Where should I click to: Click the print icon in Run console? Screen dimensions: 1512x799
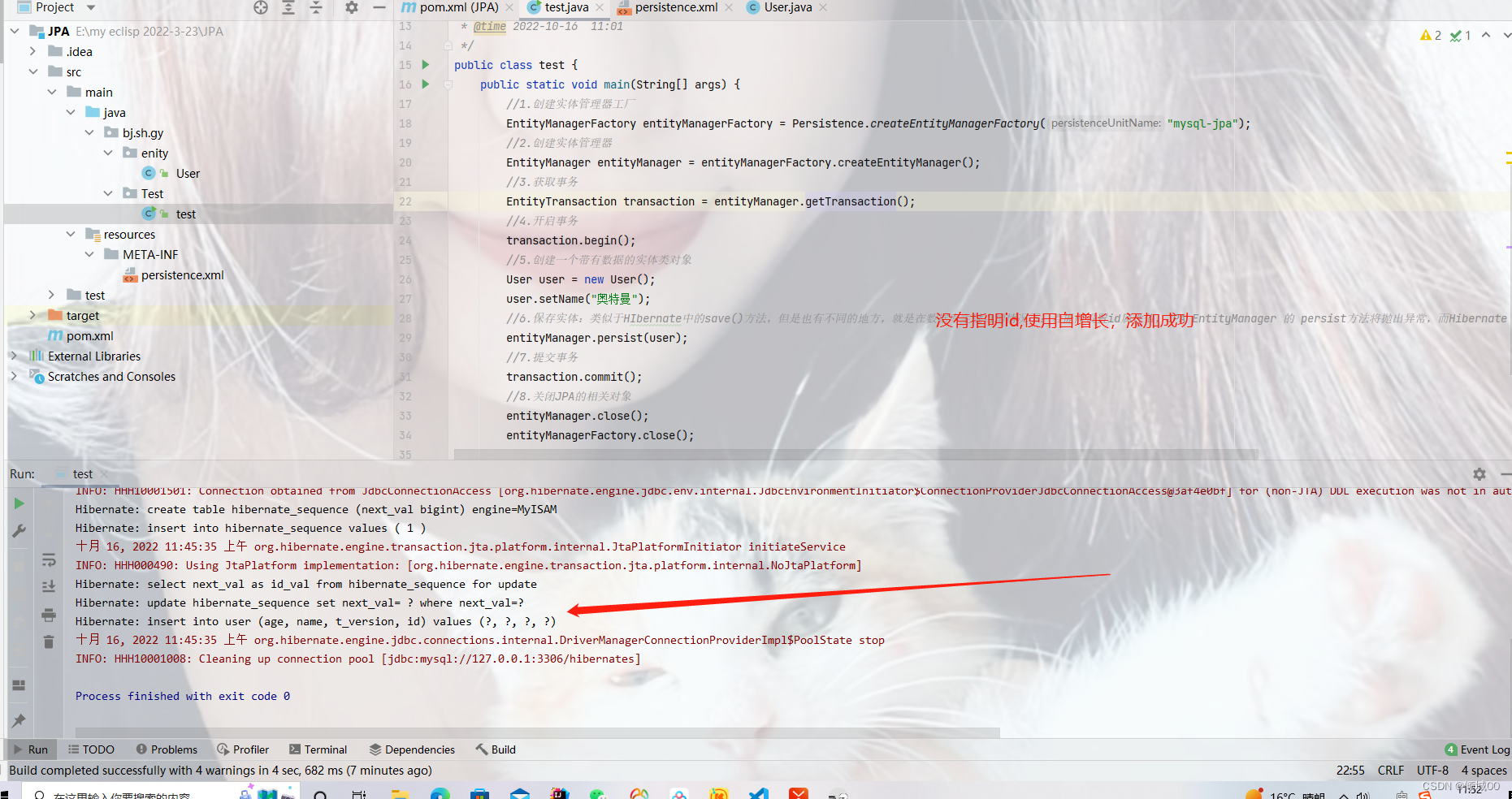tap(49, 615)
